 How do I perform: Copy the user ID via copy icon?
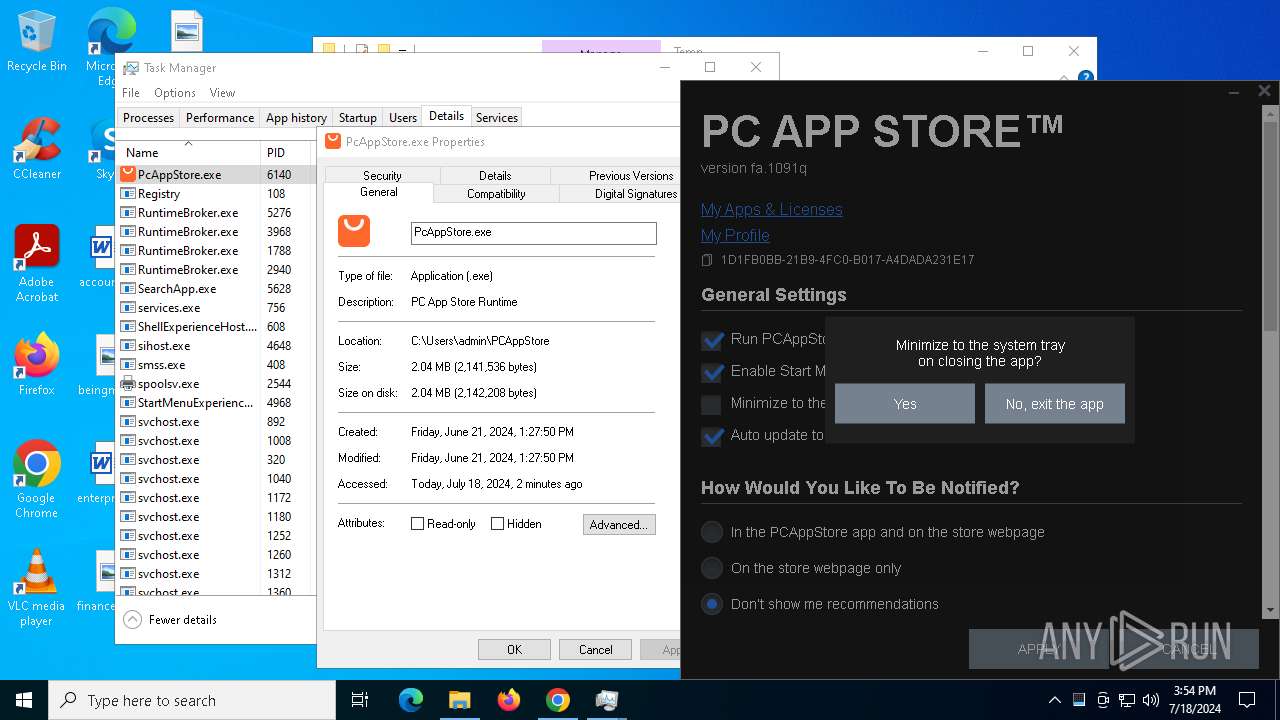tap(707, 260)
